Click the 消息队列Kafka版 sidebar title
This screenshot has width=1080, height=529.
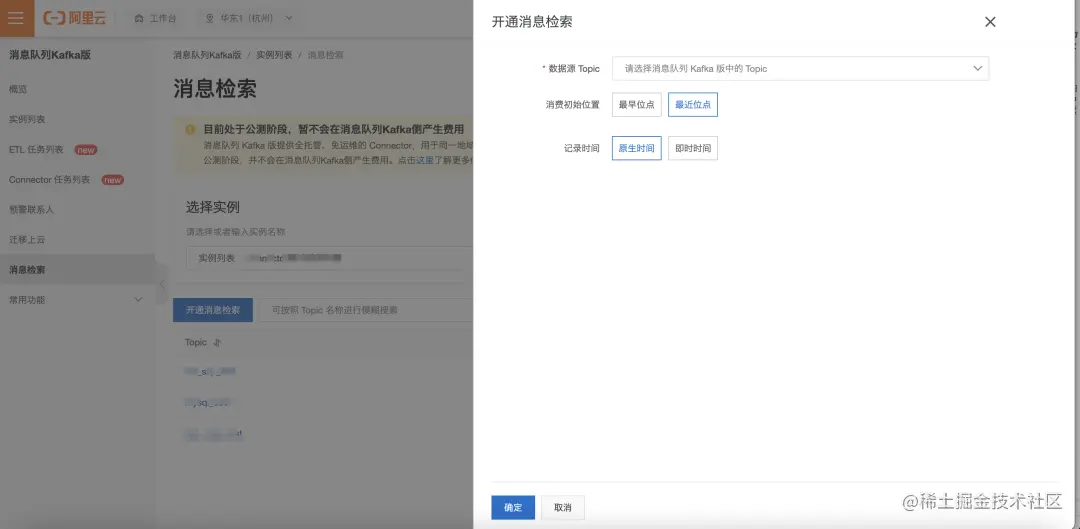pos(50,55)
